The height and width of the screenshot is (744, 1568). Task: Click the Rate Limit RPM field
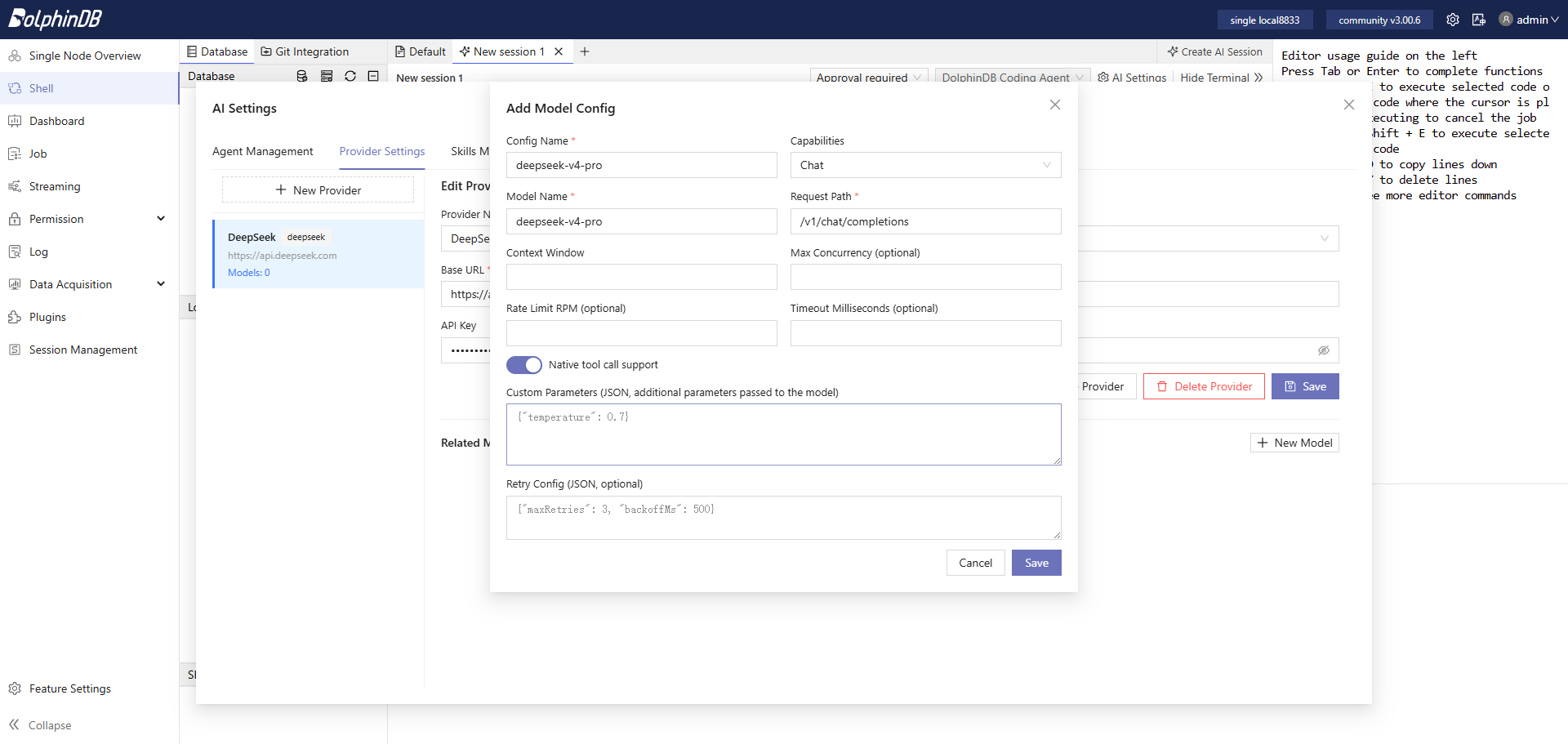[x=642, y=333]
